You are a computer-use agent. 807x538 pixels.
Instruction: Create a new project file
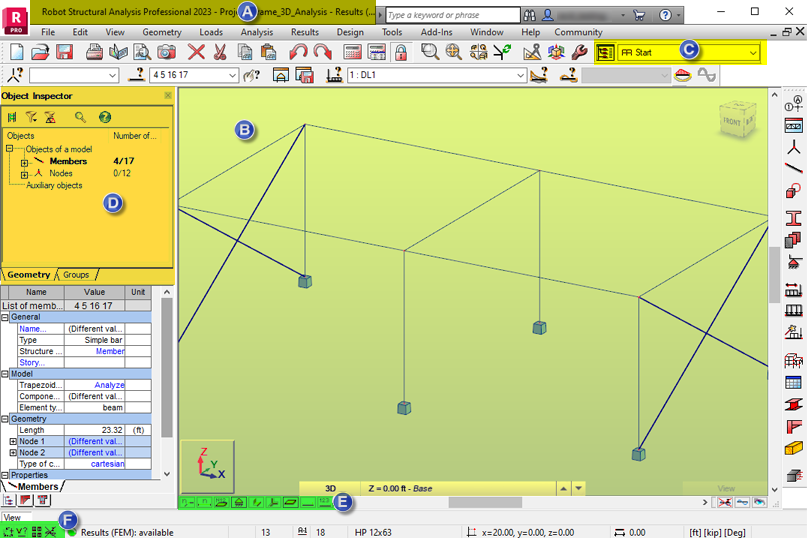coord(17,52)
